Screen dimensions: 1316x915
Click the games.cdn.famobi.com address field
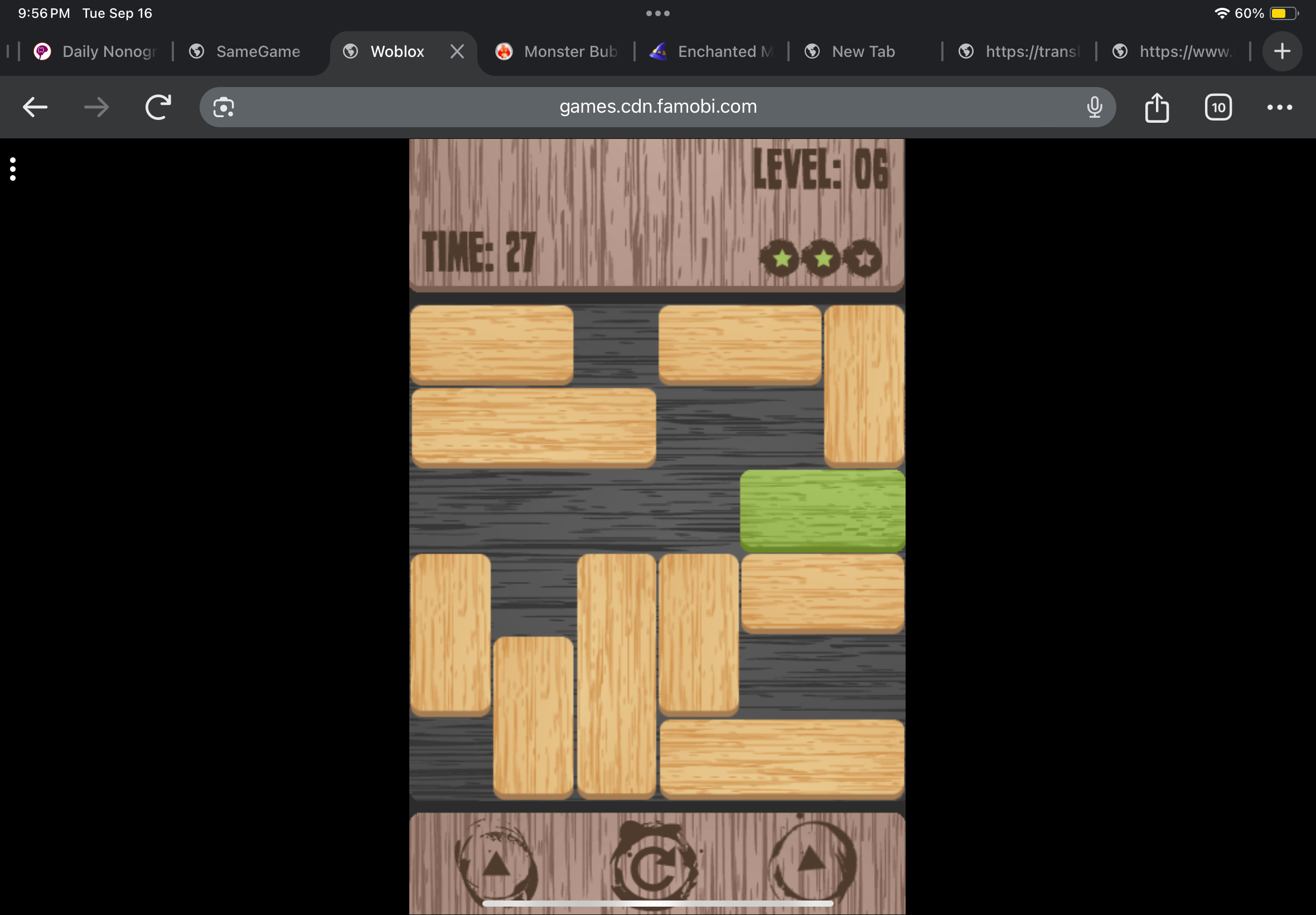657,107
